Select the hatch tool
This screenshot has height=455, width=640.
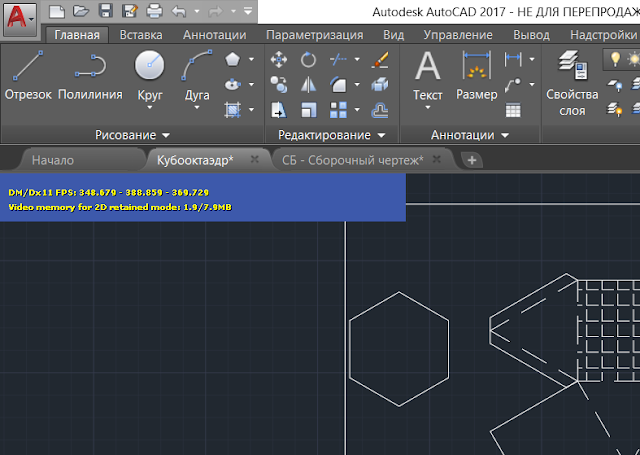233,110
